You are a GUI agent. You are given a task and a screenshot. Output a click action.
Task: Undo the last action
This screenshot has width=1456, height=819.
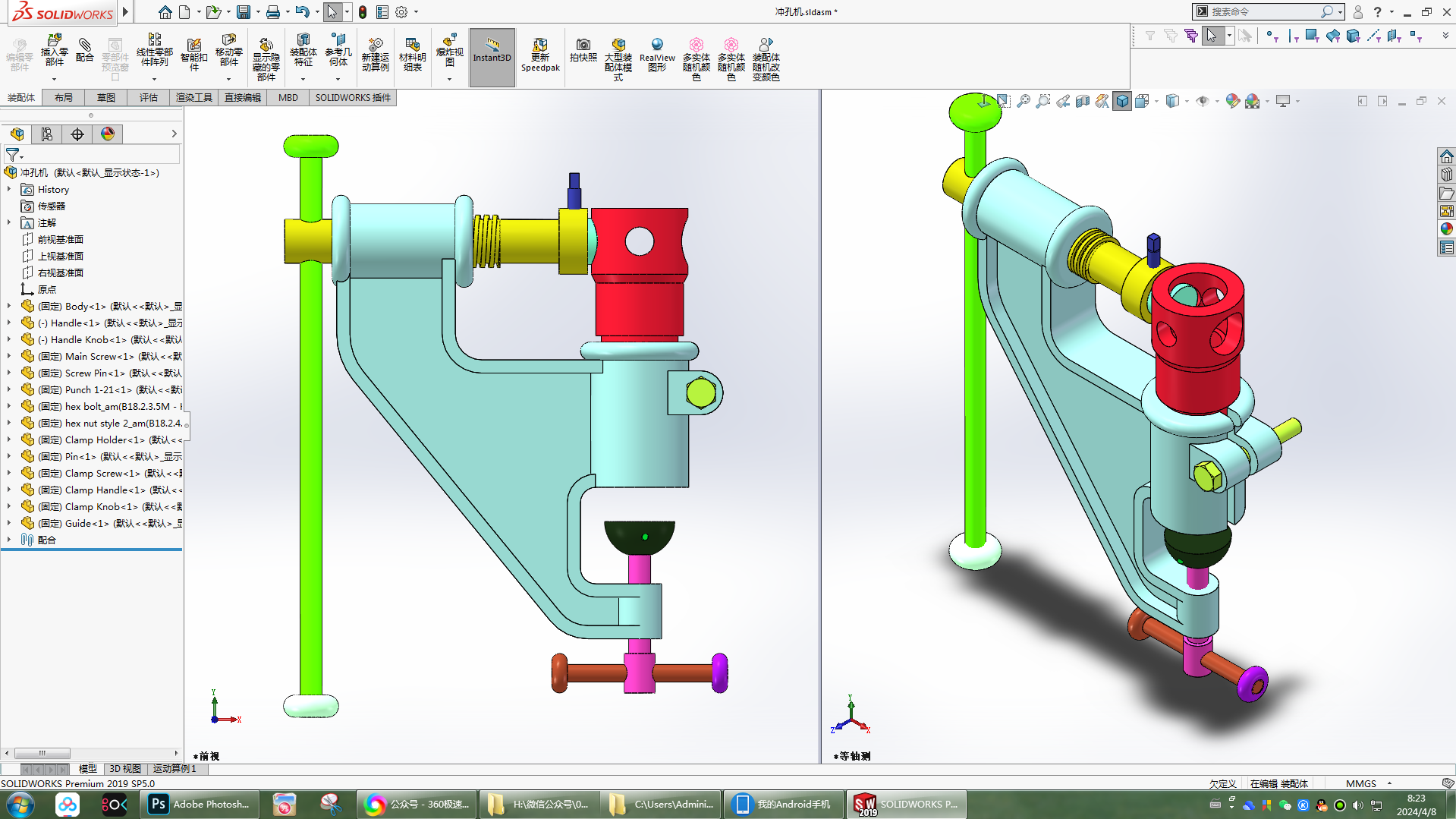(x=303, y=12)
